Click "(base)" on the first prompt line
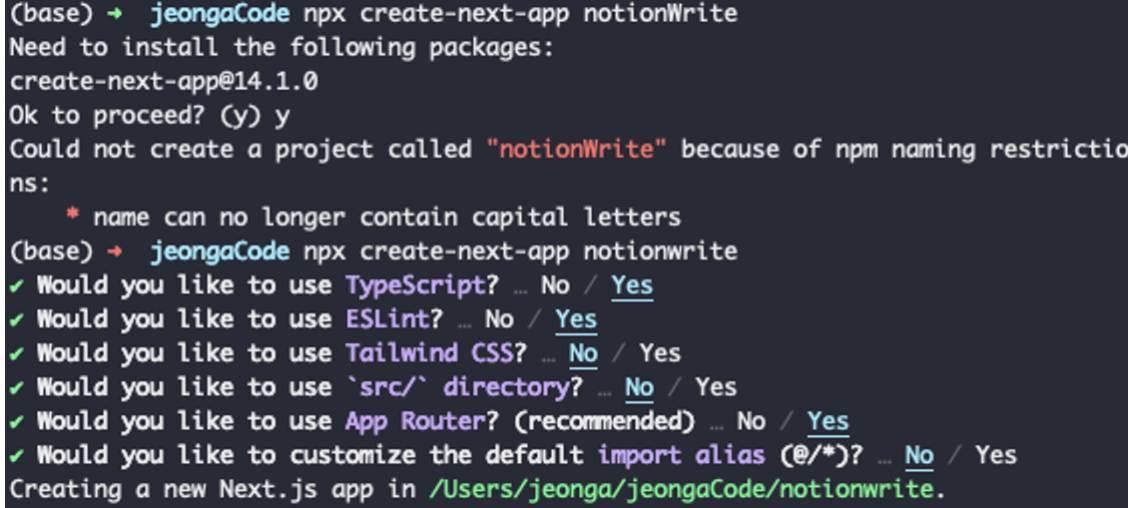Viewport: 1128px width, 508px height. pos(51,13)
